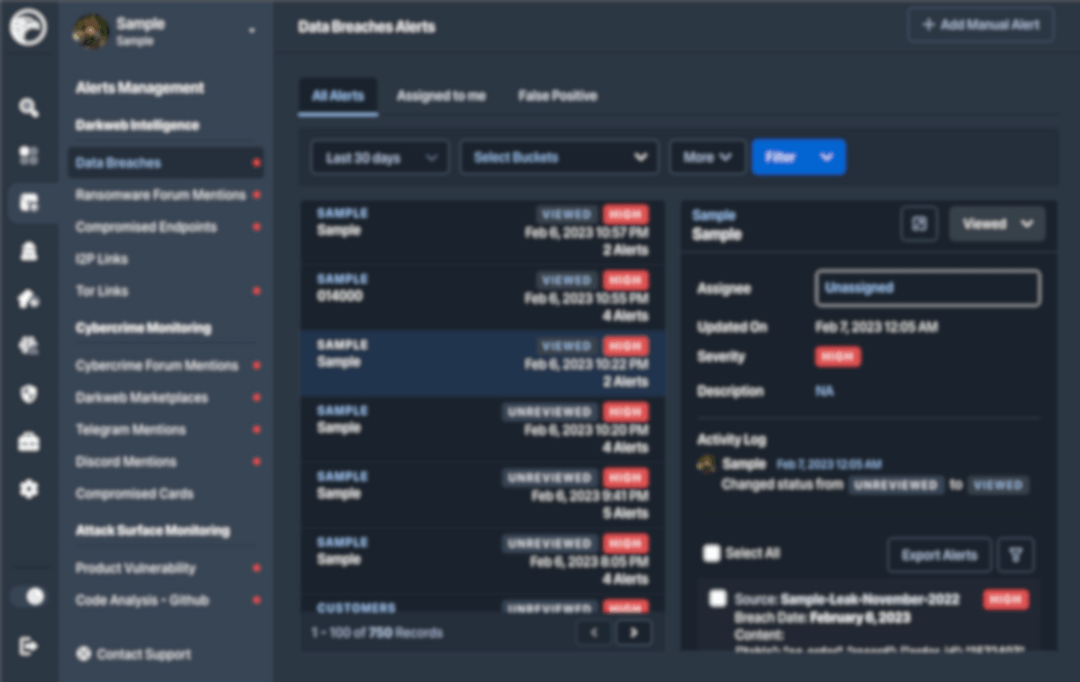Viewport: 1080px width, 682px height.
Task: Go to next page of records
Action: pyautogui.click(x=634, y=632)
